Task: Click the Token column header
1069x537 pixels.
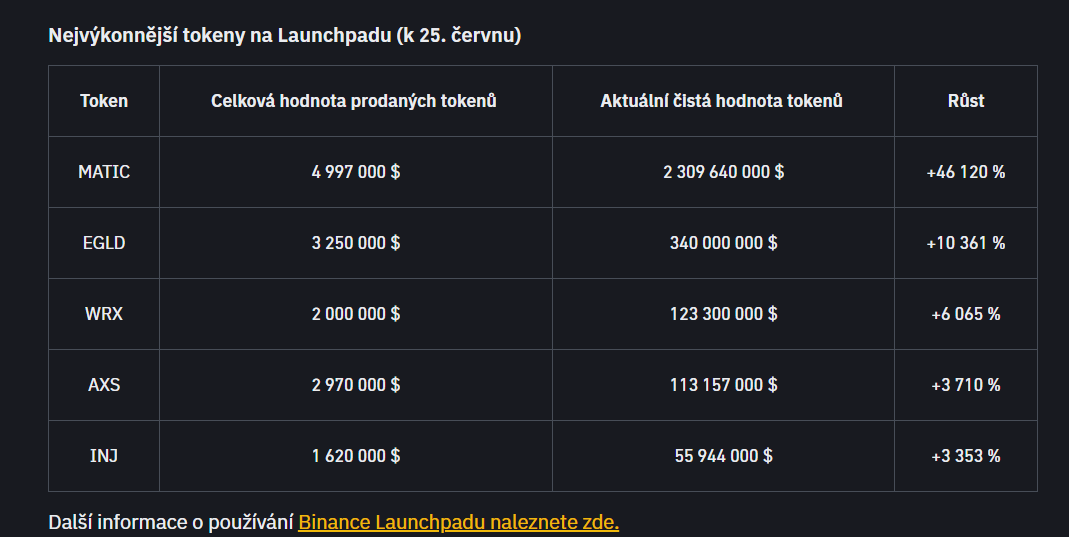Action: [x=104, y=101]
